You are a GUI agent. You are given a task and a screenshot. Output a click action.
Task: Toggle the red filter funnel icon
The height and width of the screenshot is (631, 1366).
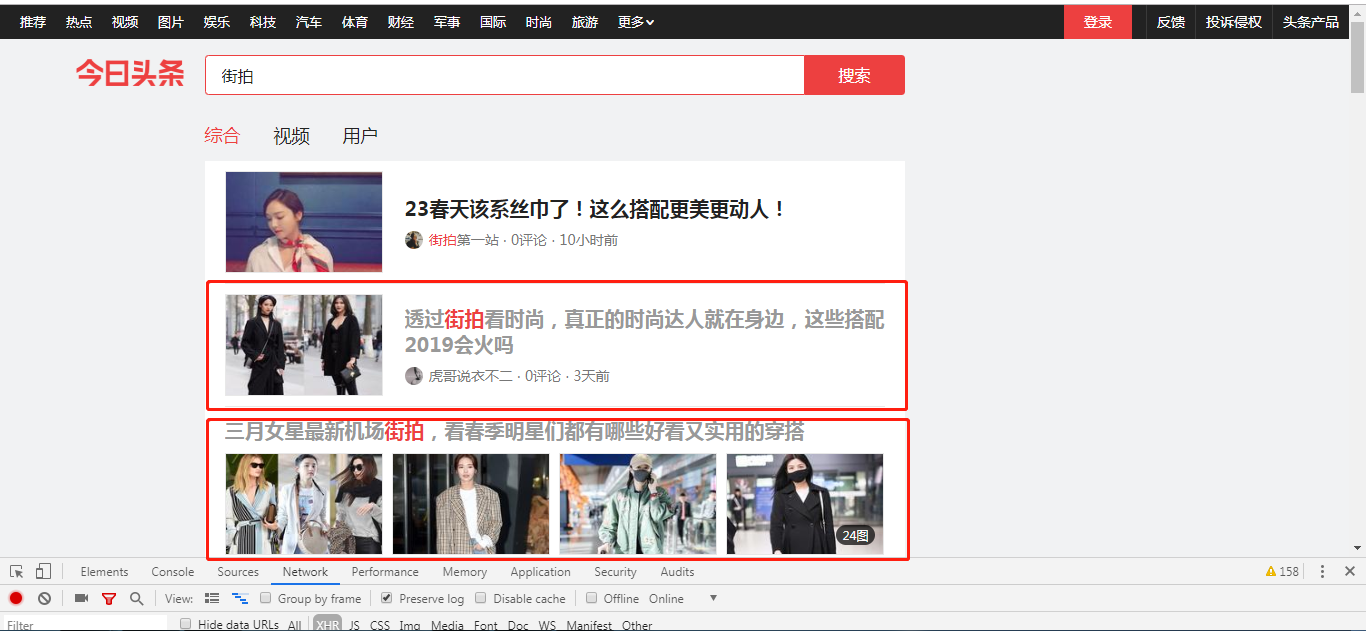click(x=109, y=599)
